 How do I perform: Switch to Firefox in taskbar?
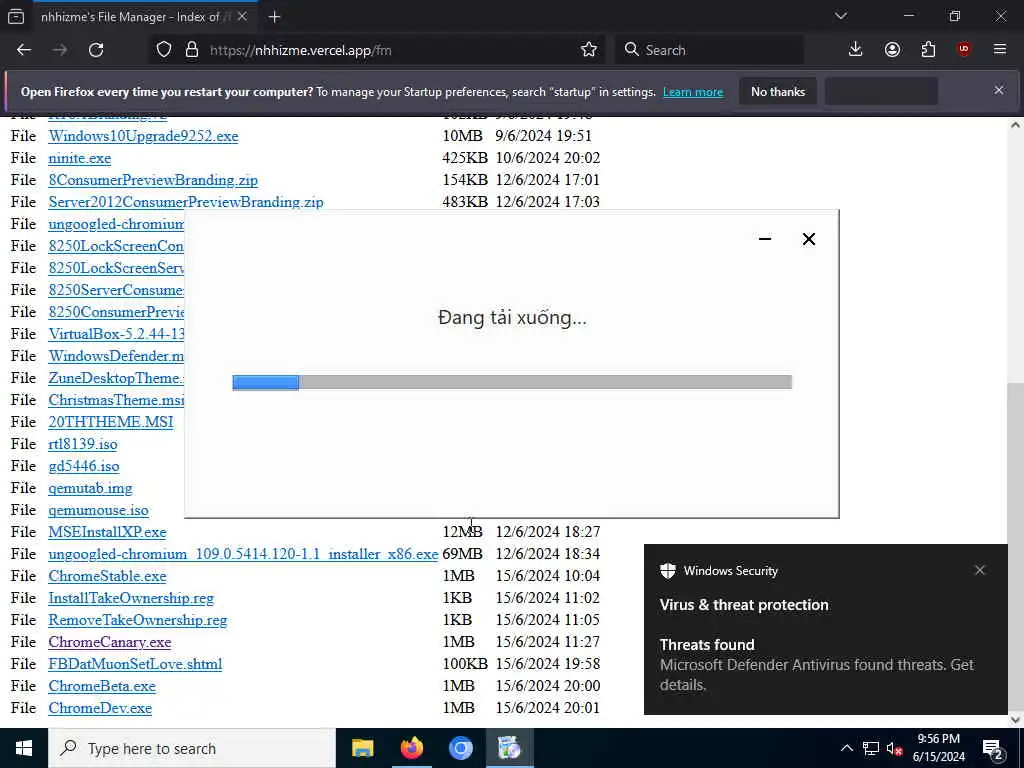411,748
